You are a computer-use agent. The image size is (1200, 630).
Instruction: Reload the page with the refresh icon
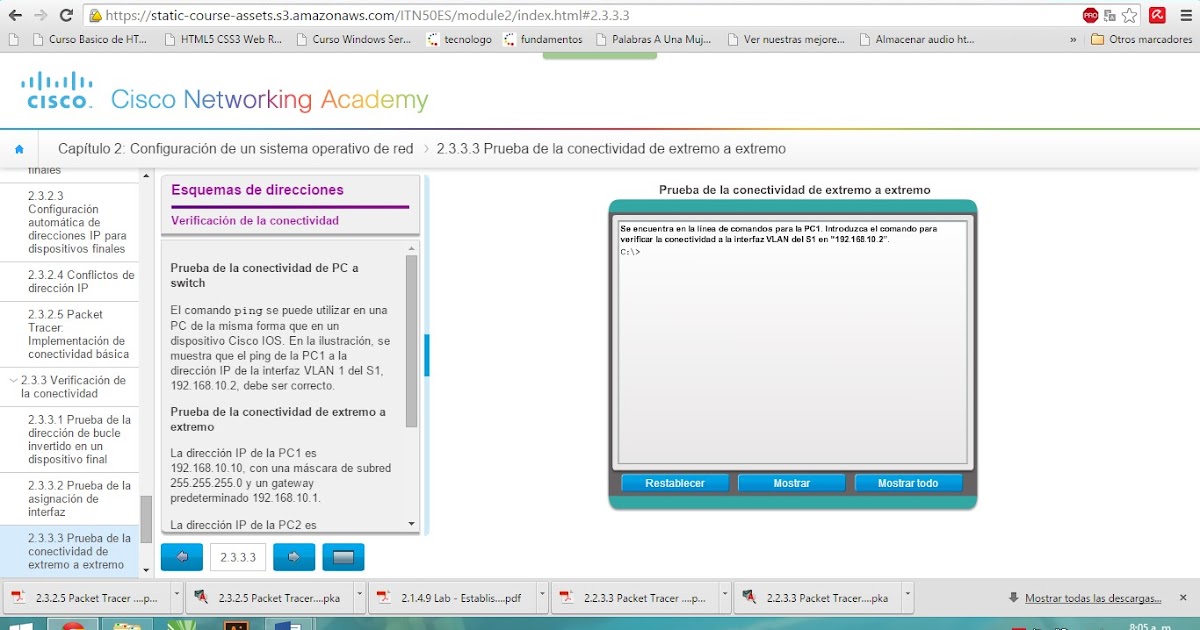(66, 16)
